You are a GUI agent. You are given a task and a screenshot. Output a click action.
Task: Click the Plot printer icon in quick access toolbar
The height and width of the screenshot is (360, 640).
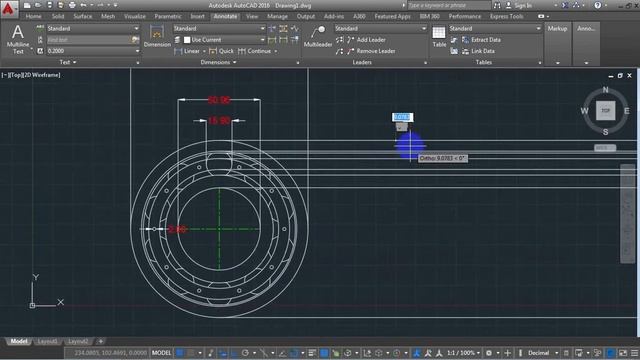click(72, 5)
